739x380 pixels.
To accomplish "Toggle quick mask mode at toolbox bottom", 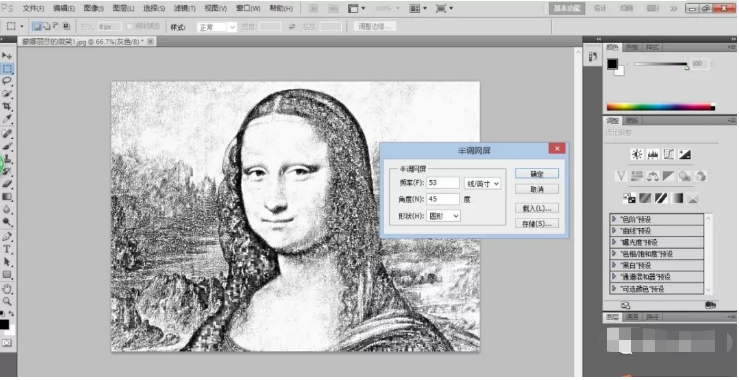I will click(7, 343).
